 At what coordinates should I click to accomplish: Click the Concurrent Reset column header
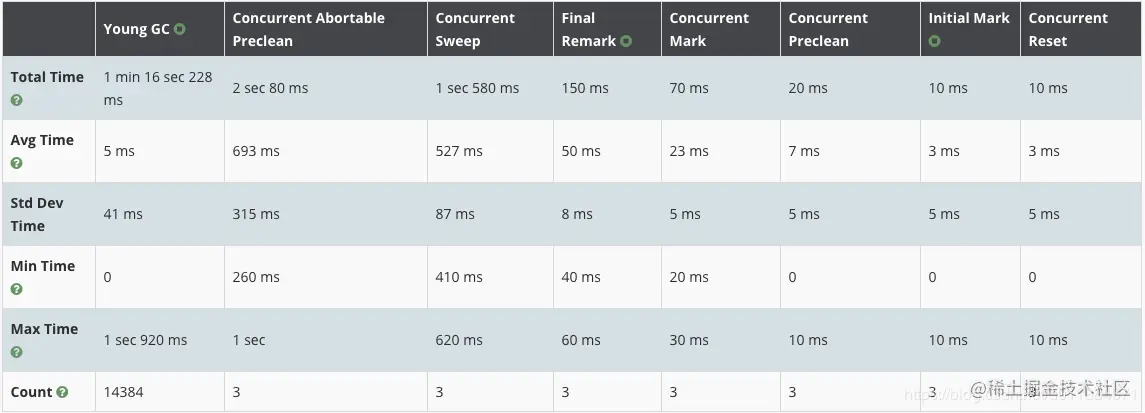[1068, 29]
